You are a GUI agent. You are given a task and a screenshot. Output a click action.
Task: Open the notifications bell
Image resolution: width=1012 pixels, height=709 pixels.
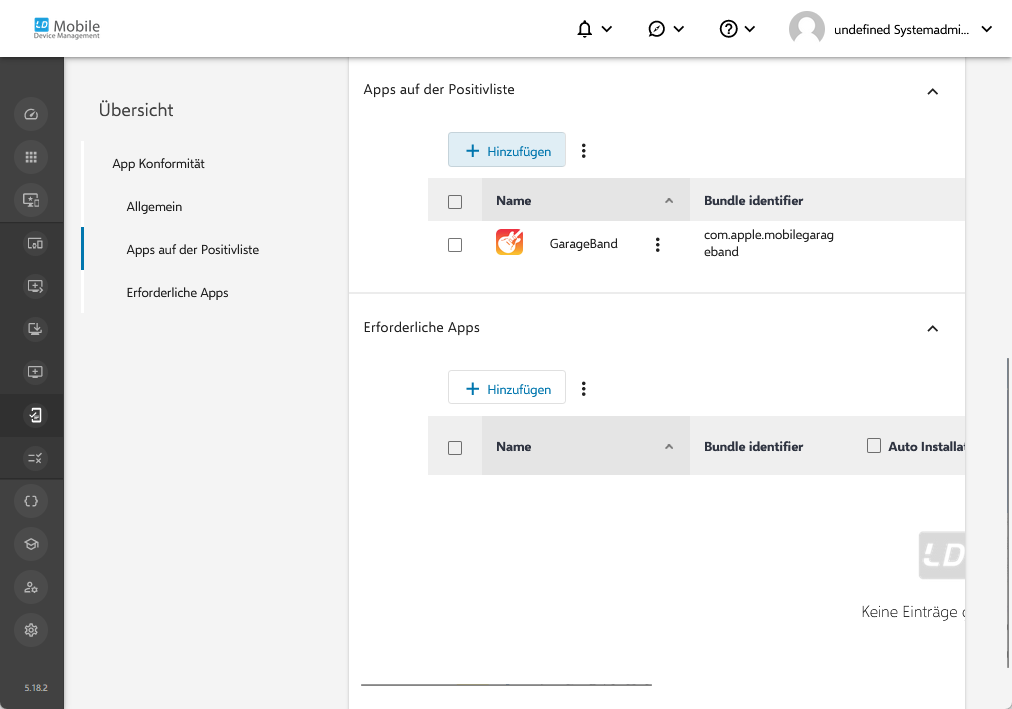[x=584, y=29]
